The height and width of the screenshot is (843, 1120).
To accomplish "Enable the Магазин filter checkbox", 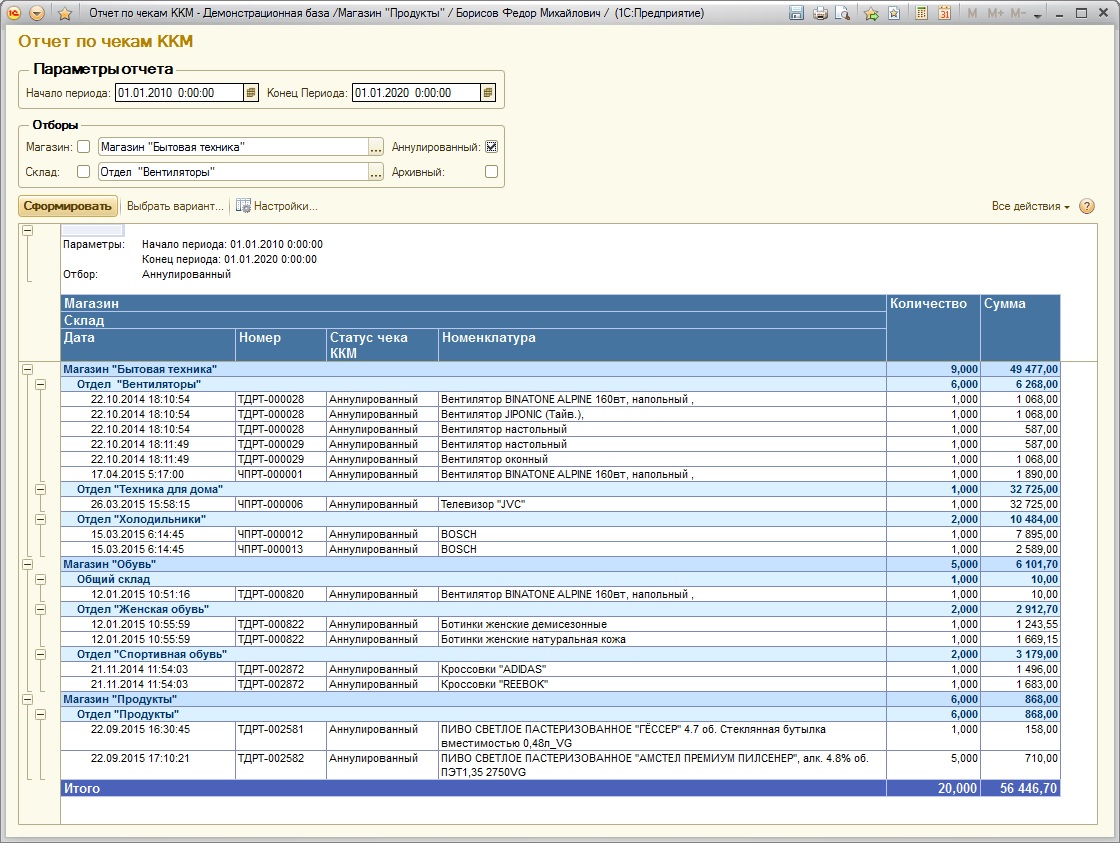I will [84, 146].
